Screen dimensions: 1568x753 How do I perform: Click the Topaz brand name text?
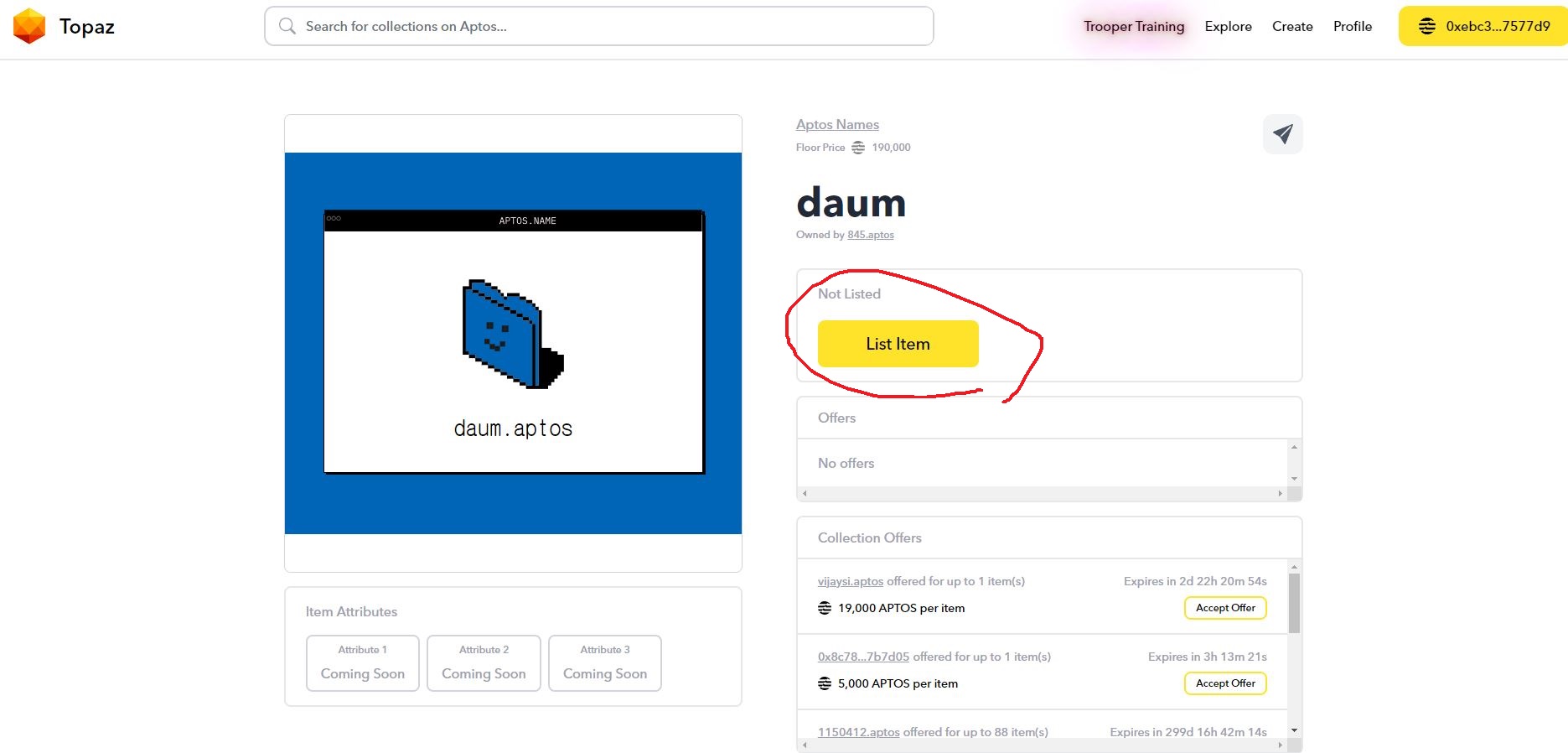click(87, 27)
